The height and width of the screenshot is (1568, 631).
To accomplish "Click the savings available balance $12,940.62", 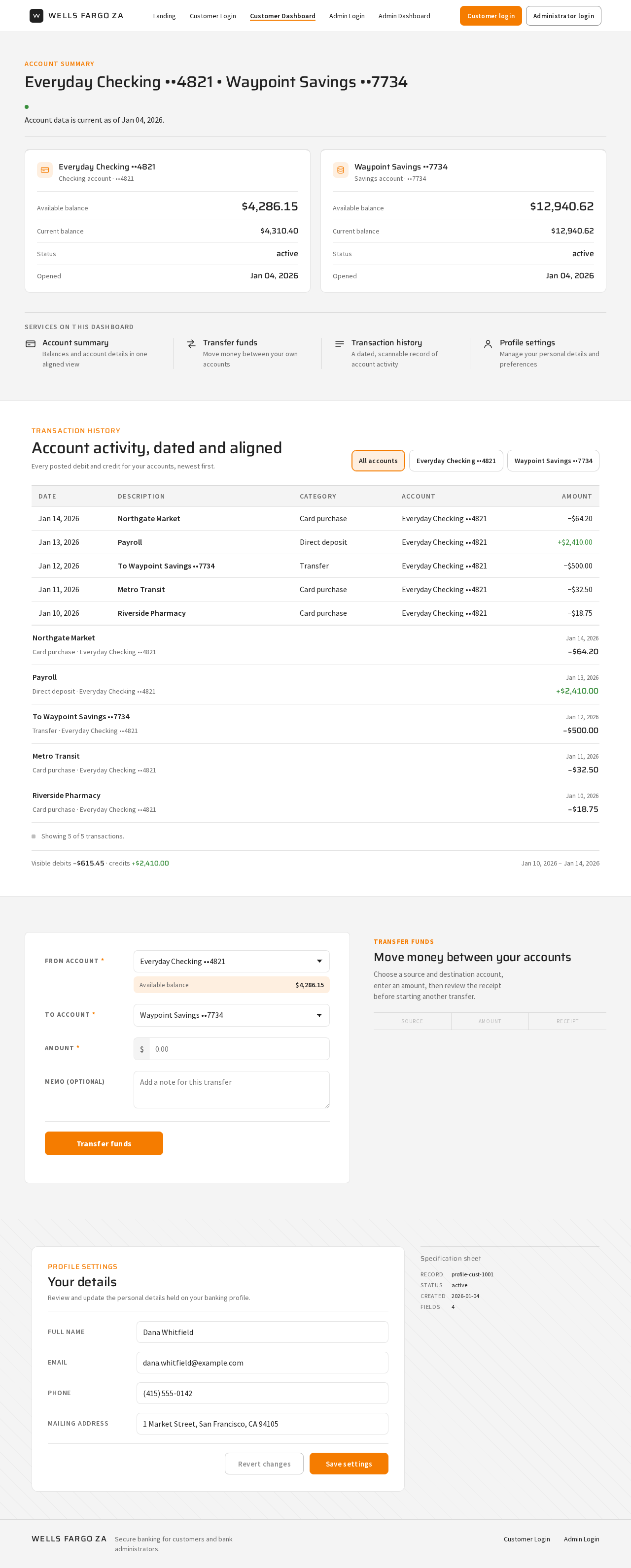I will click(x=561, y=206).
